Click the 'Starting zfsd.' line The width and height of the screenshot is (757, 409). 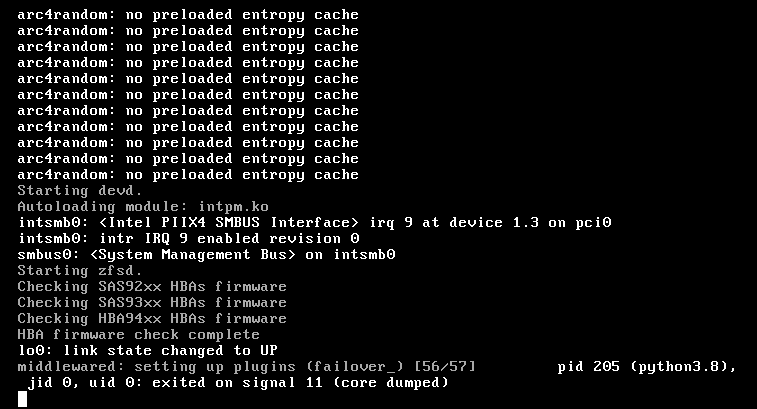point(80,270)
